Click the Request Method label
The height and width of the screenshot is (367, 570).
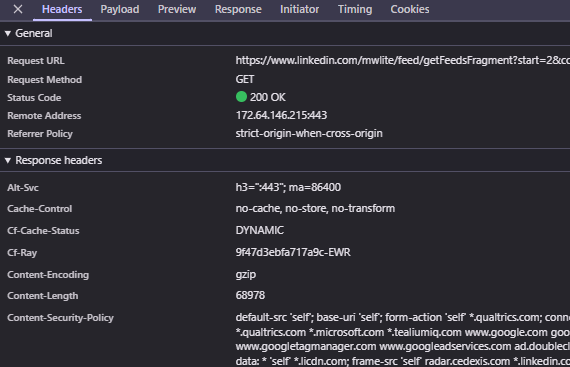coord(45,80)
